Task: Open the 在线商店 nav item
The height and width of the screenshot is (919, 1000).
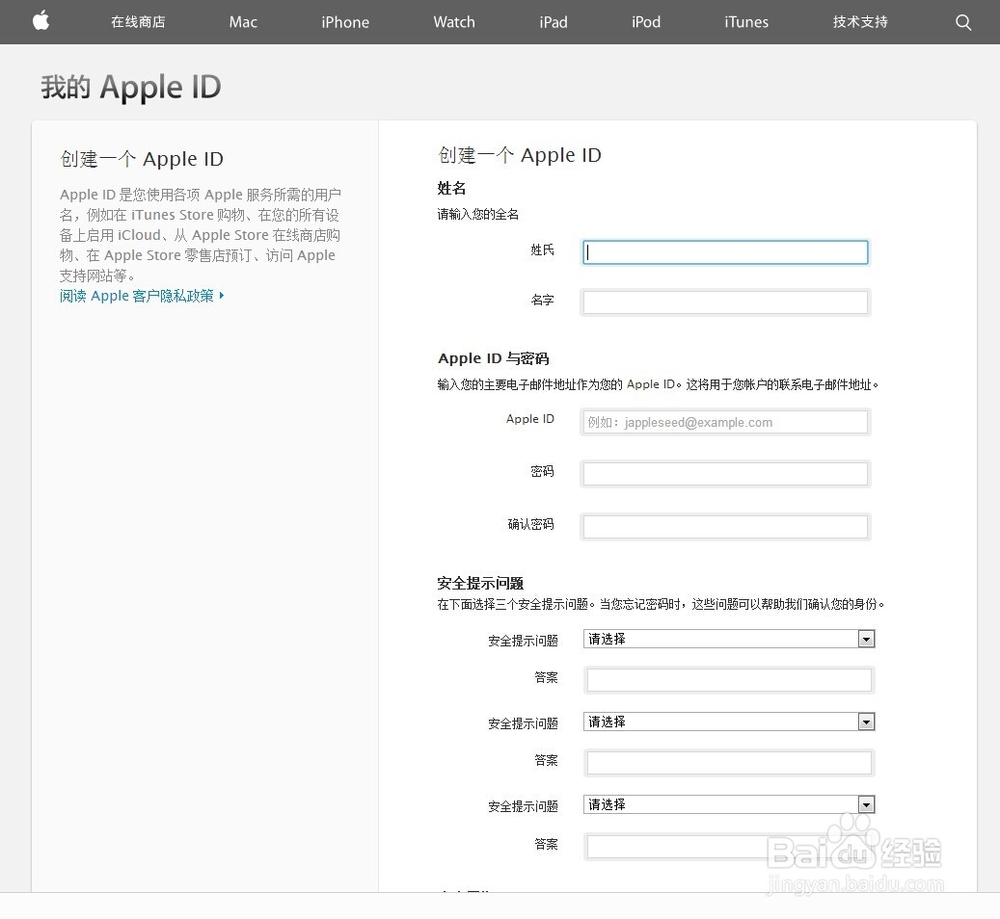Action: click(138, 22)
